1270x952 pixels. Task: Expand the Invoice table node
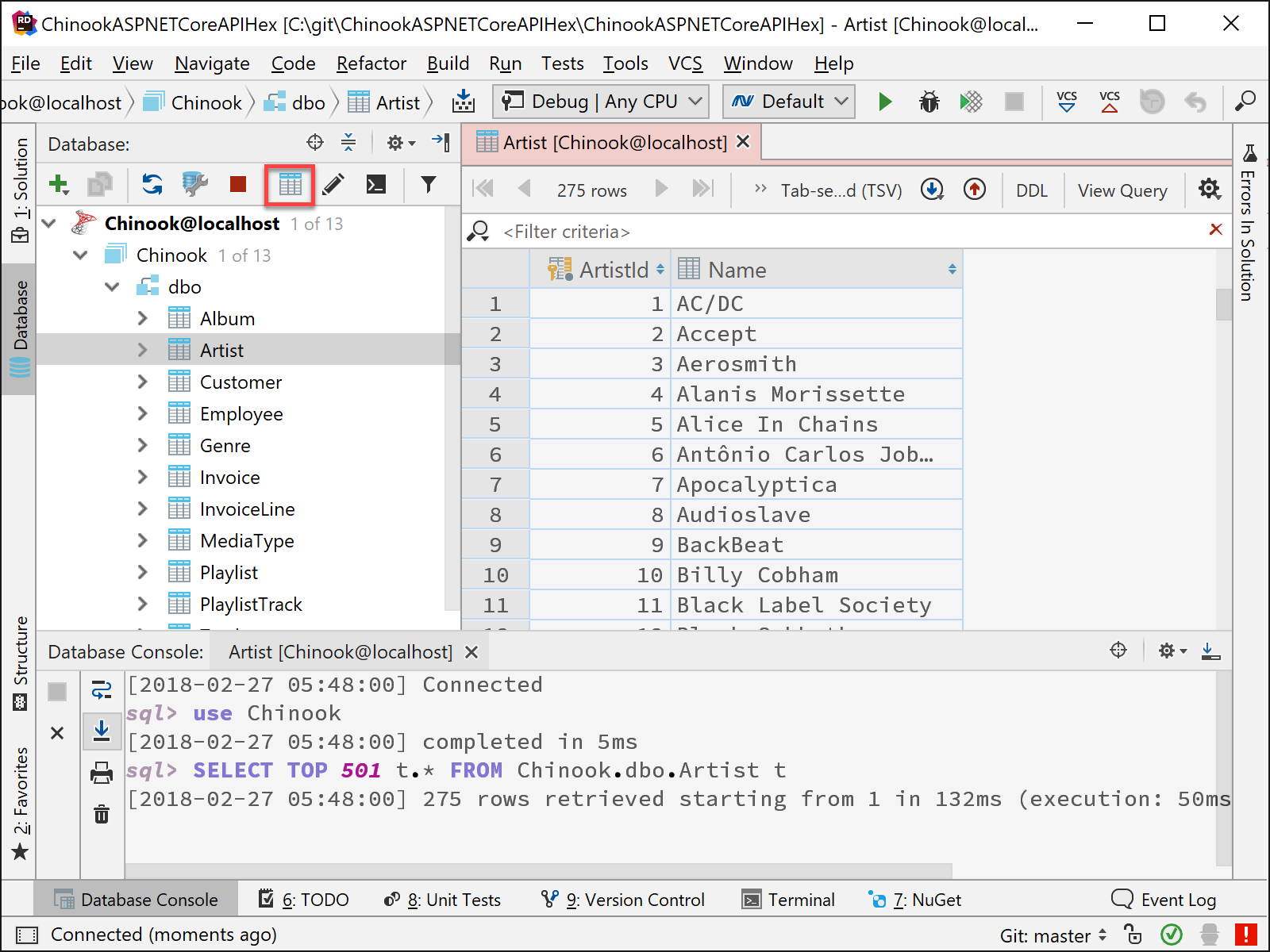coord(142,478)
